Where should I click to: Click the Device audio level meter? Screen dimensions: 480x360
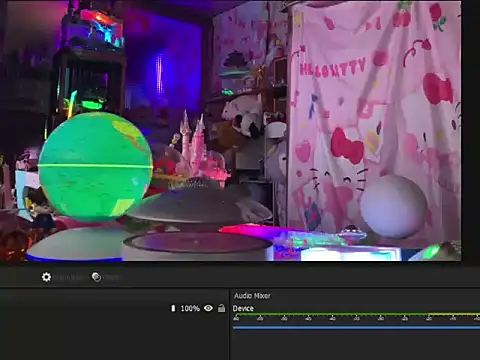point(356,314)
